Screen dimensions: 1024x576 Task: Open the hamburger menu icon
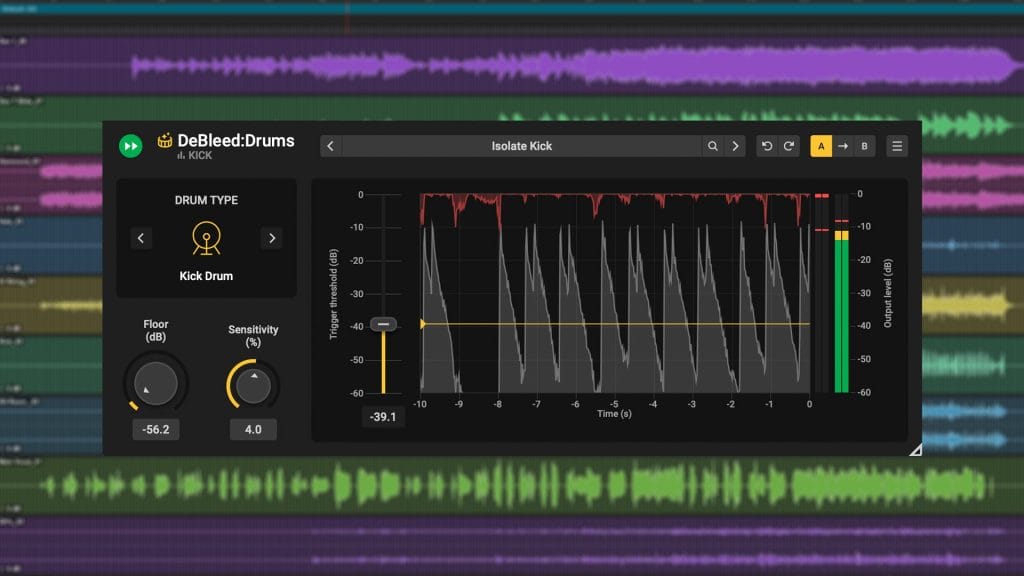click(897, 146)
